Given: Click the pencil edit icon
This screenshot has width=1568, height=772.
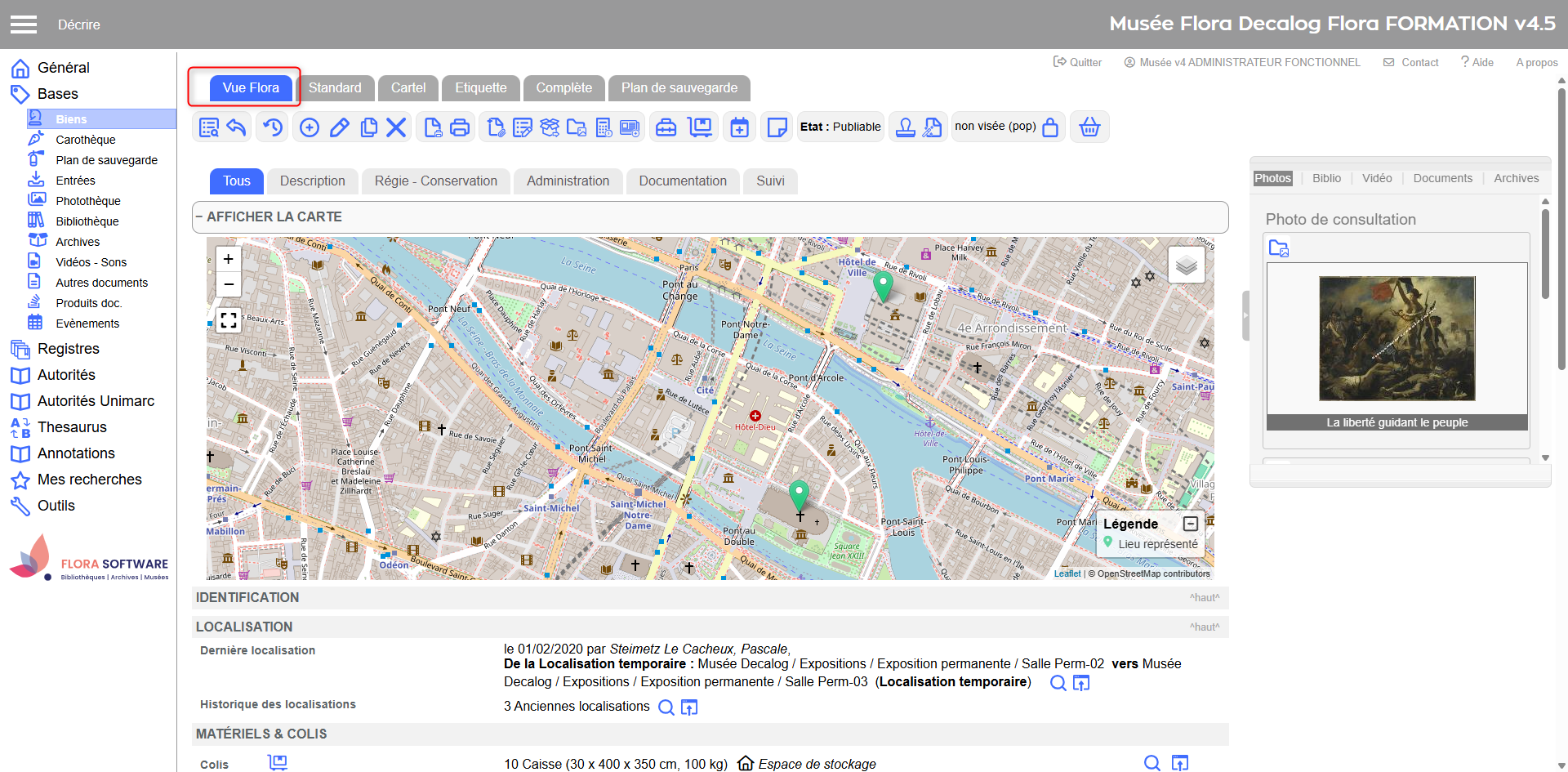Looking at the screenshot, I should (340, 127).
